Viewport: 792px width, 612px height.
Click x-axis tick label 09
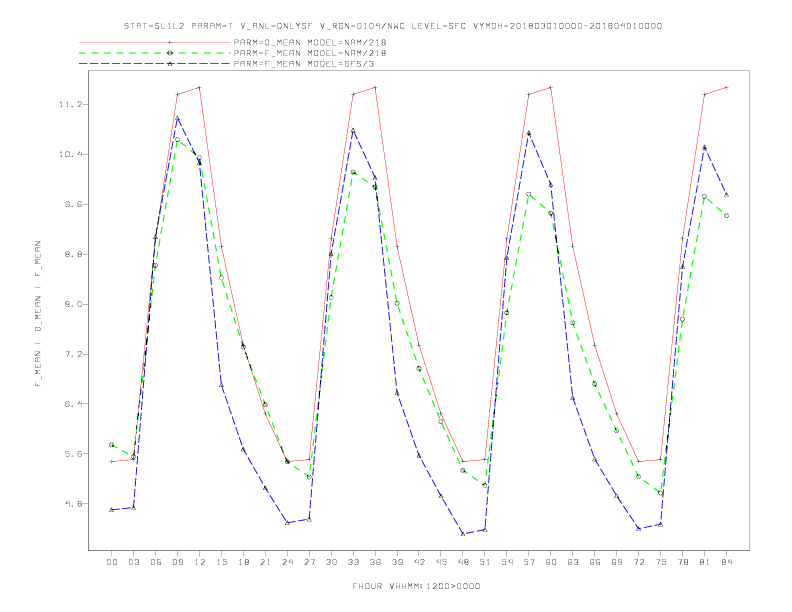point(177,562)
